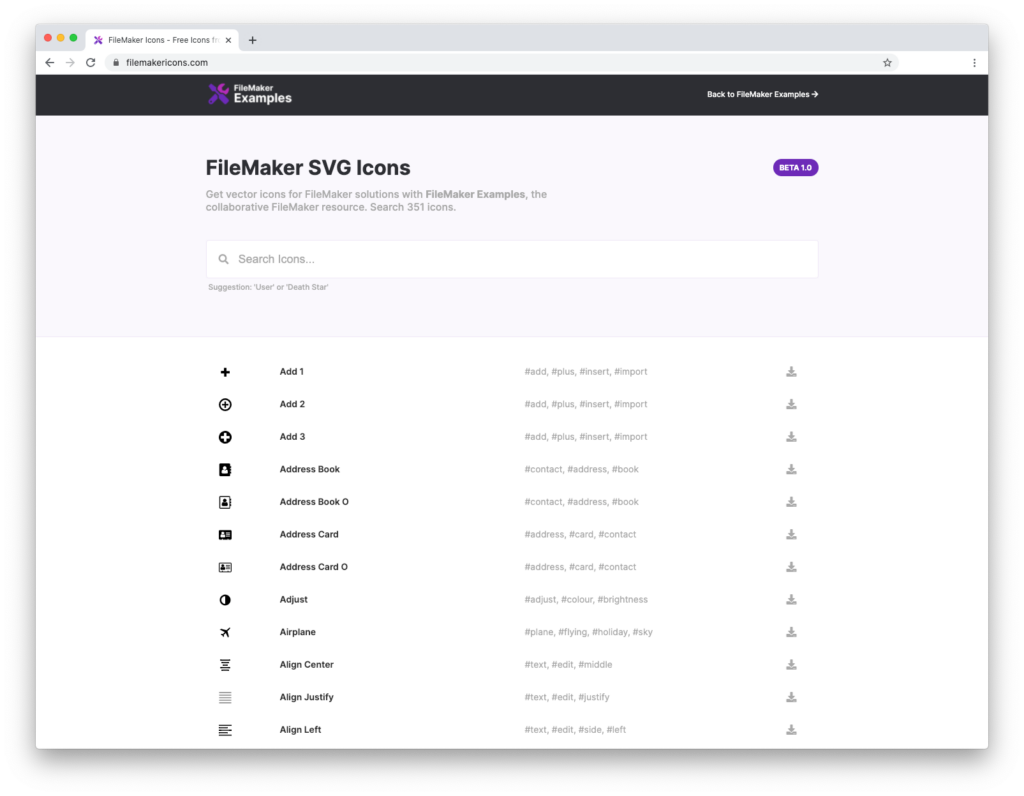Viewport: 1024px width, 796px height.
Task: Click the circled plus outline beside Add 2
Action: pos(225,405)
